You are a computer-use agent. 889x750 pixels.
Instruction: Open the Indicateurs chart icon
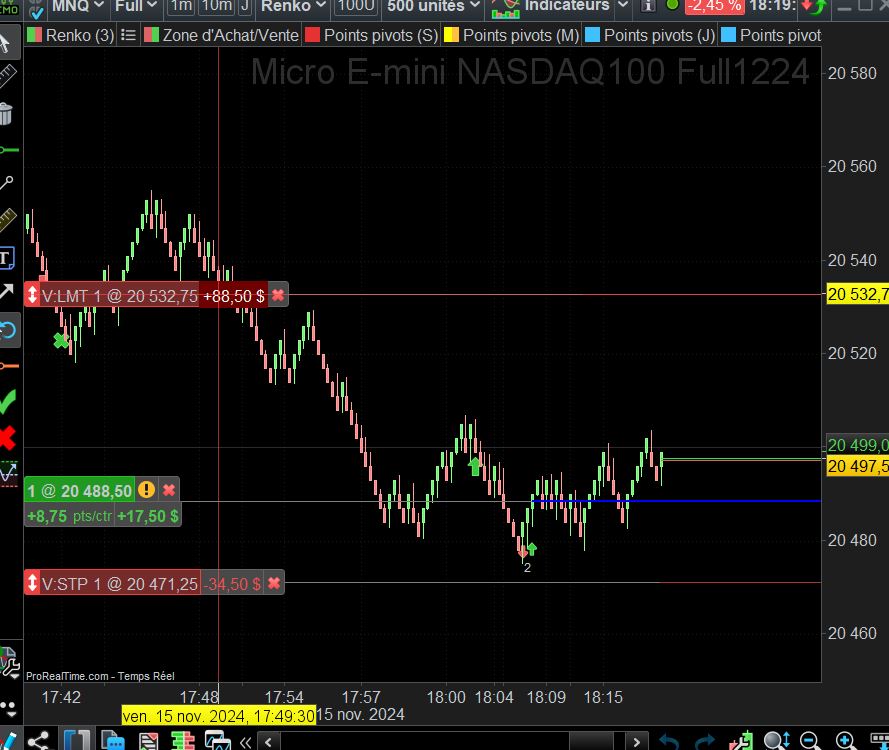(506, 7)
